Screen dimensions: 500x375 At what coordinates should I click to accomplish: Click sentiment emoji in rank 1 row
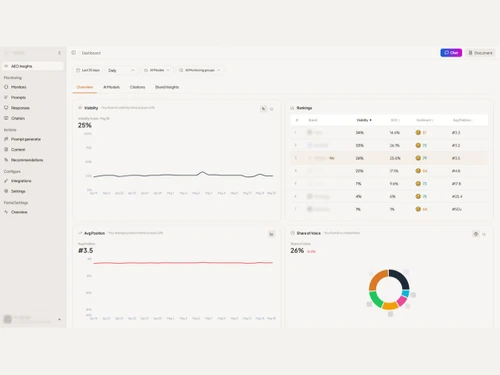tap(418, 133)
